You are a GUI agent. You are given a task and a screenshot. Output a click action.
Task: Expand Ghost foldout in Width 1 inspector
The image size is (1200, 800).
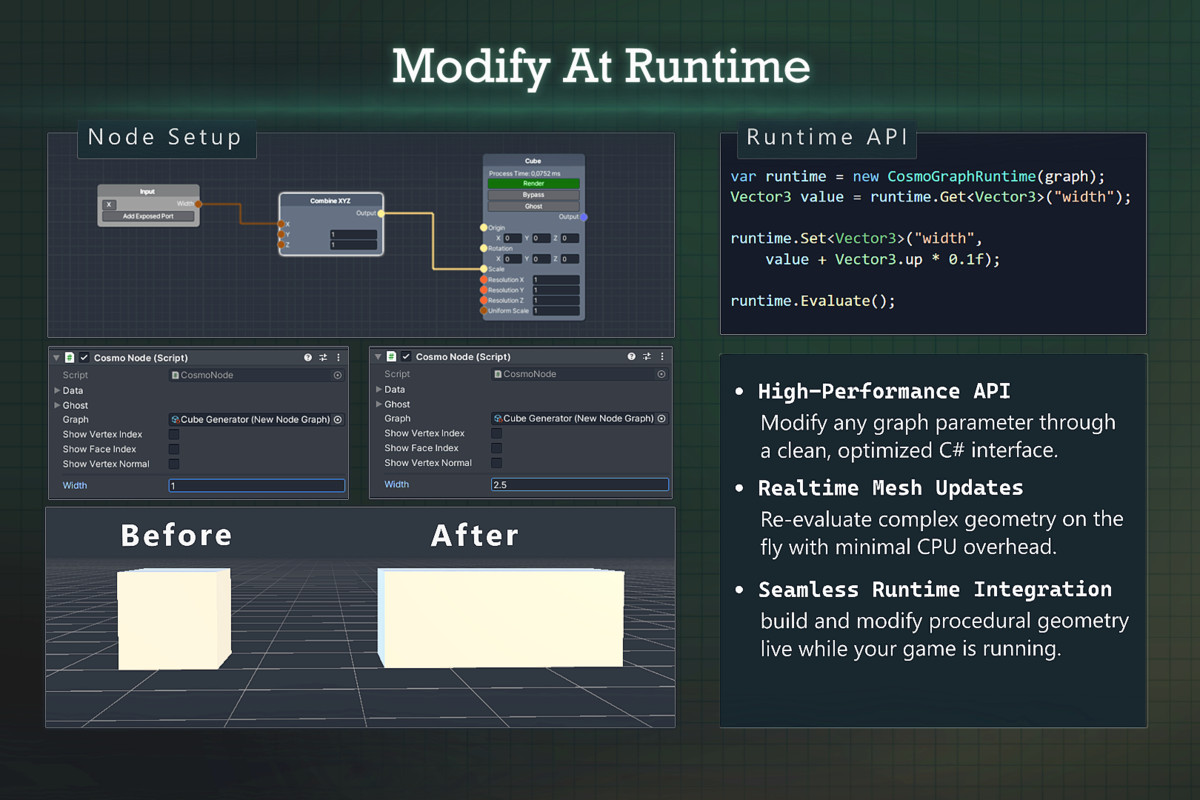point(57,405)
